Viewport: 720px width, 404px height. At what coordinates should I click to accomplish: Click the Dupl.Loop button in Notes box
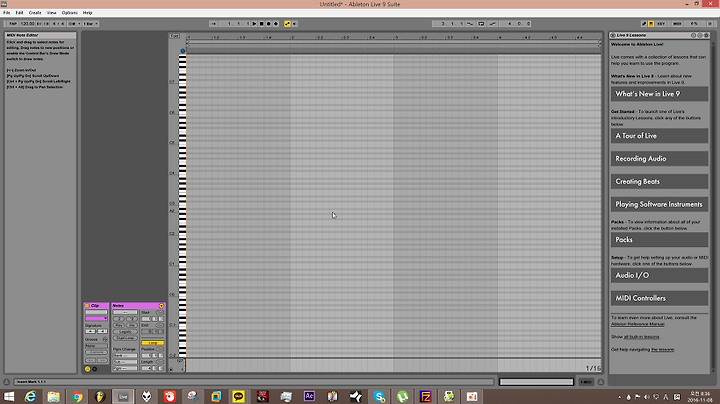click(125, 338)
